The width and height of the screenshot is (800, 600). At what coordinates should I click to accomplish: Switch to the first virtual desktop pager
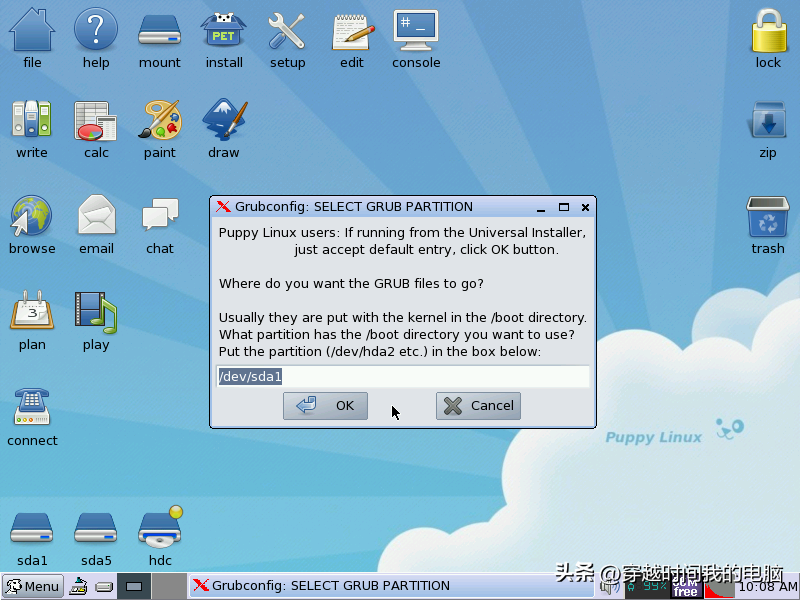pyautogui.click(x=134, y=586)
